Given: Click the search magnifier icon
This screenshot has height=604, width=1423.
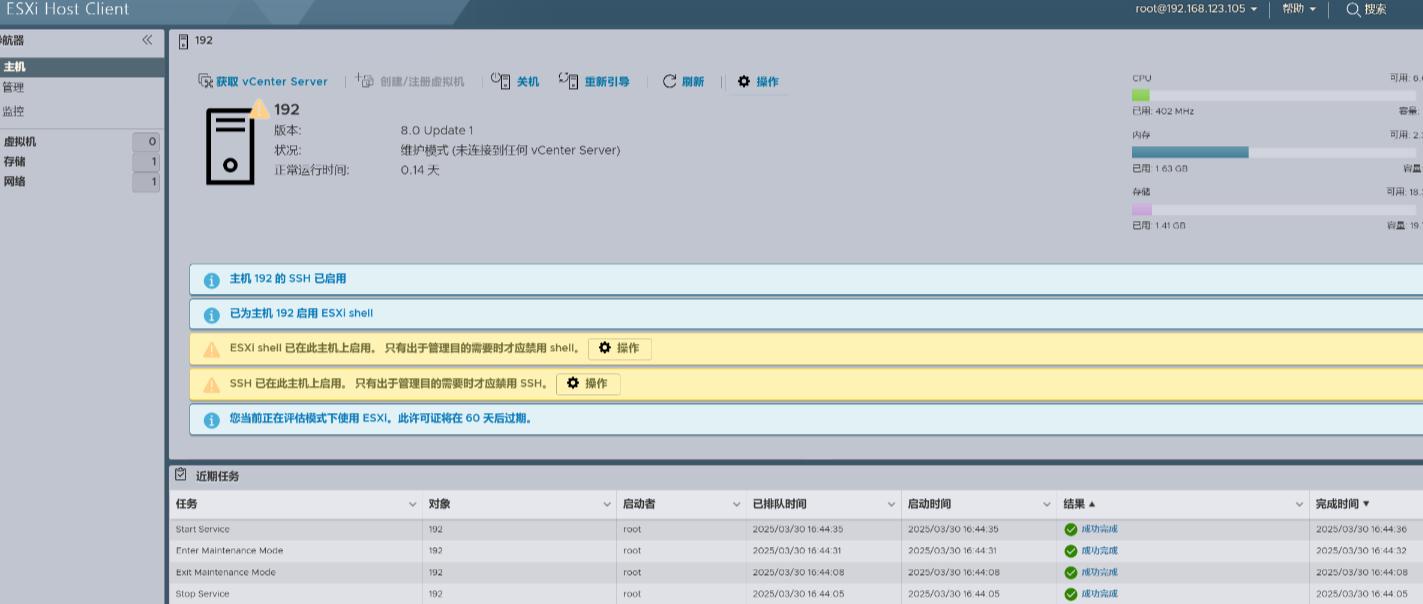Looking at the screenshot, I should pyautogui.click(x=1353, y=9).
